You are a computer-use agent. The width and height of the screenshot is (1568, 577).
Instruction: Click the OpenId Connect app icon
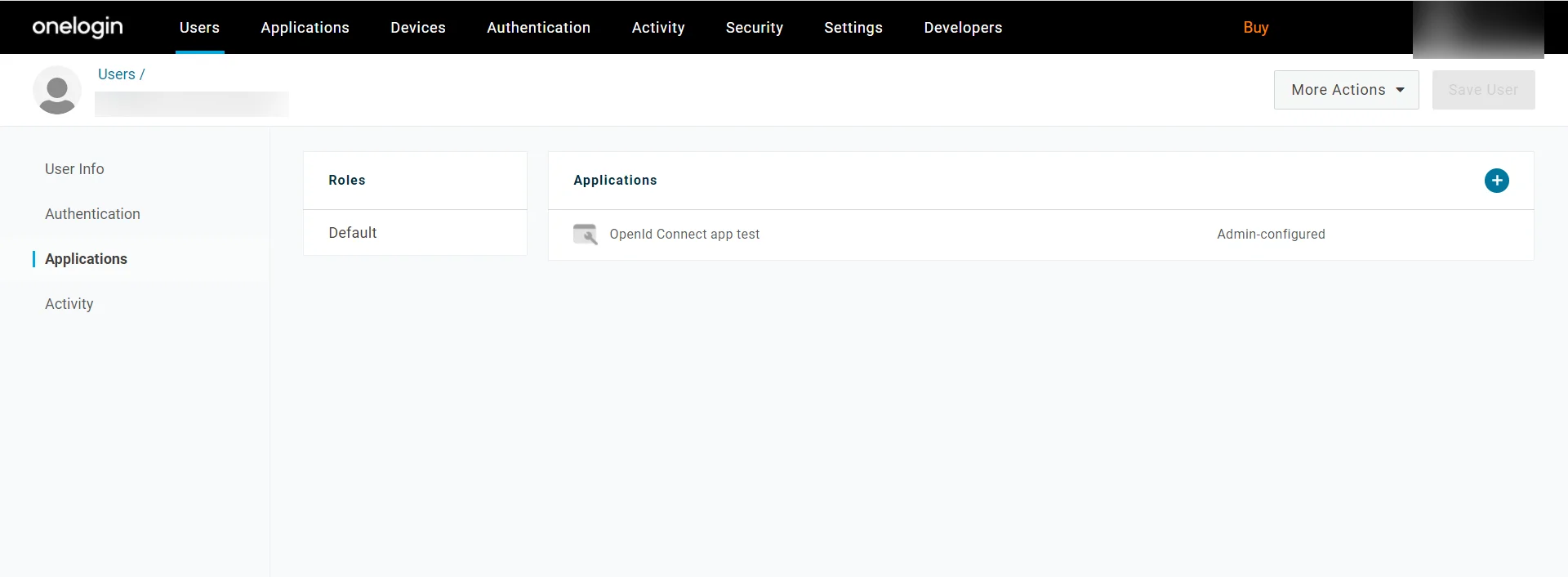pyautogui.click(x=585, y=235)
